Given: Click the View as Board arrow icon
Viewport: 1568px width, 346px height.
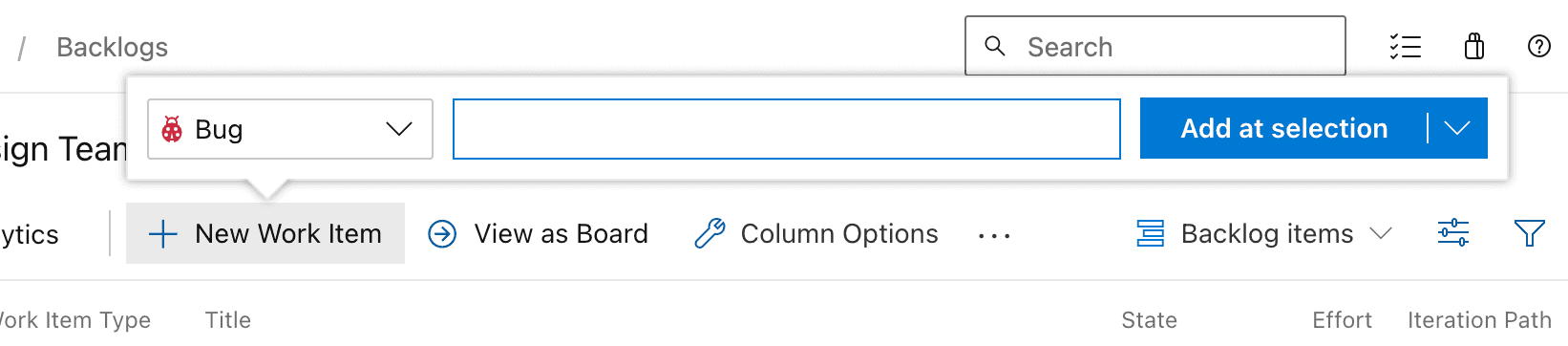Looking at the screenshot, I should tap(442, 233).
